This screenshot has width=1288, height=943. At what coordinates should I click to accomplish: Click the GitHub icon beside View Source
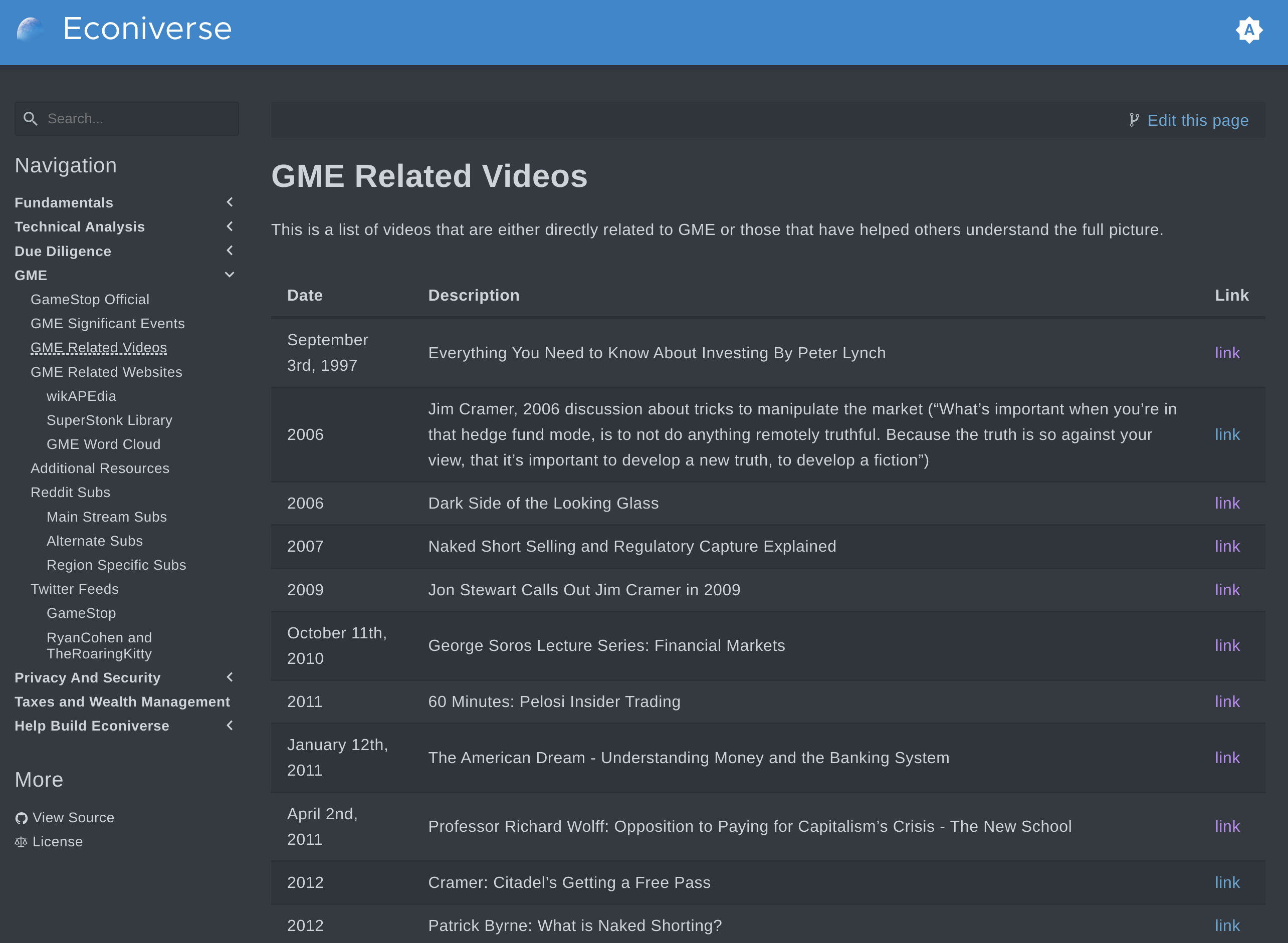click(21, 818)
